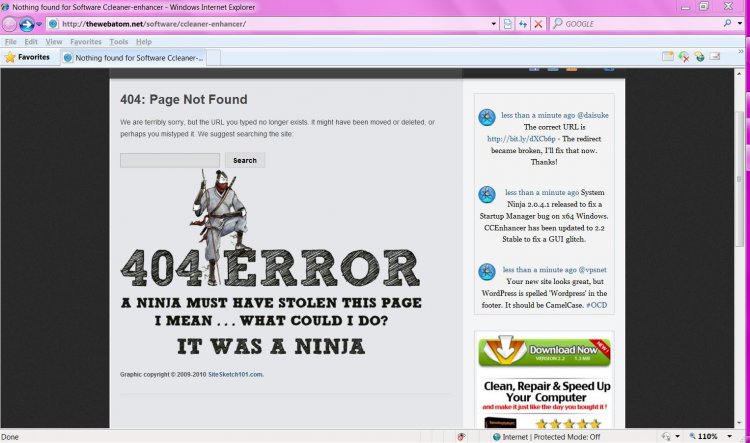The width and height of the screenshot is (750, 443).
Task: Open the Tools menu
Action: click(119, 42)
